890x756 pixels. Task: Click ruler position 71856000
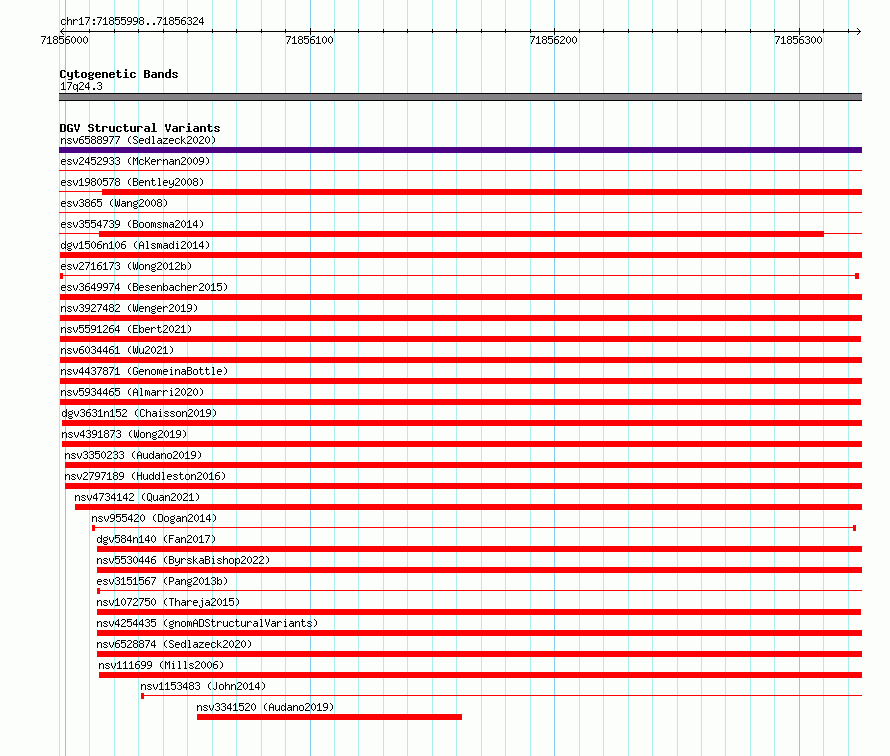click(x=65, y=40)
